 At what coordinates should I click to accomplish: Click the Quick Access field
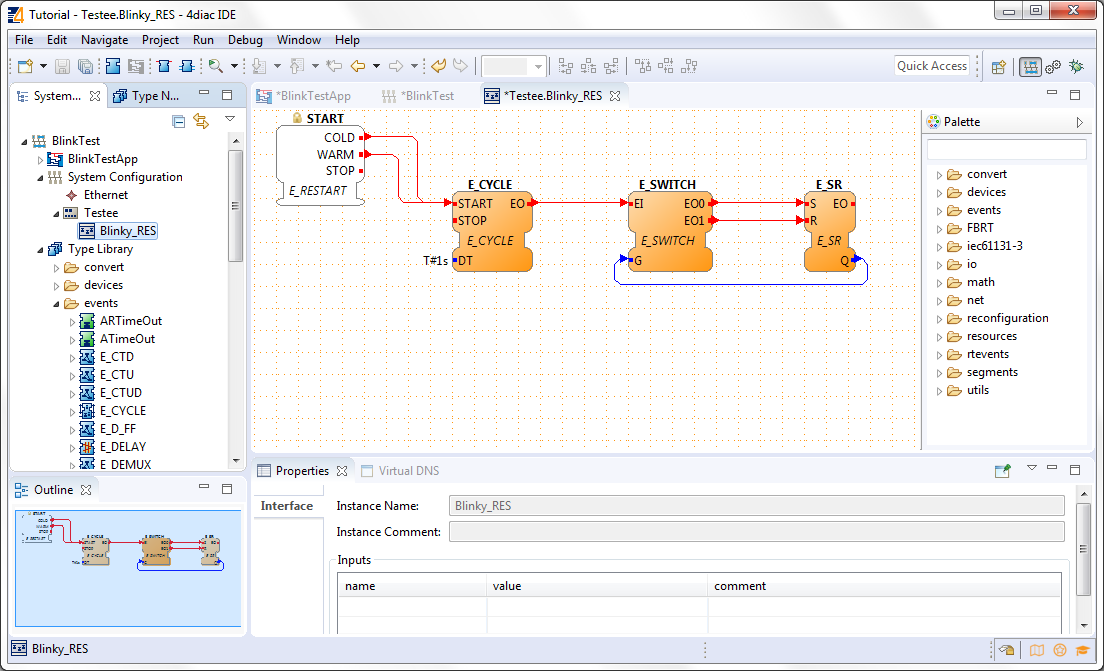tap(931, 66)
